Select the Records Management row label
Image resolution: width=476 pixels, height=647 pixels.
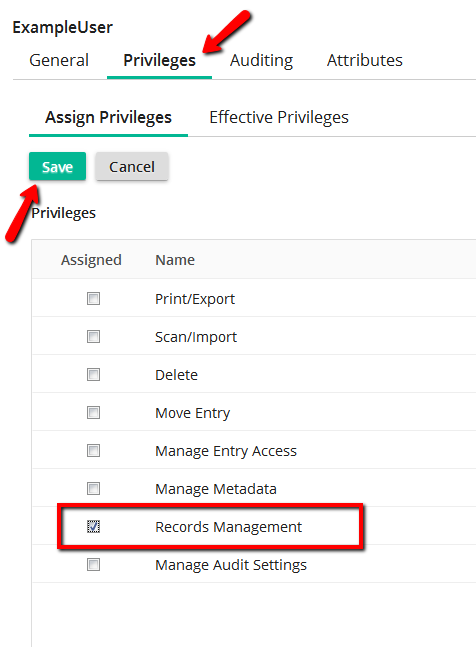point(229,527)
